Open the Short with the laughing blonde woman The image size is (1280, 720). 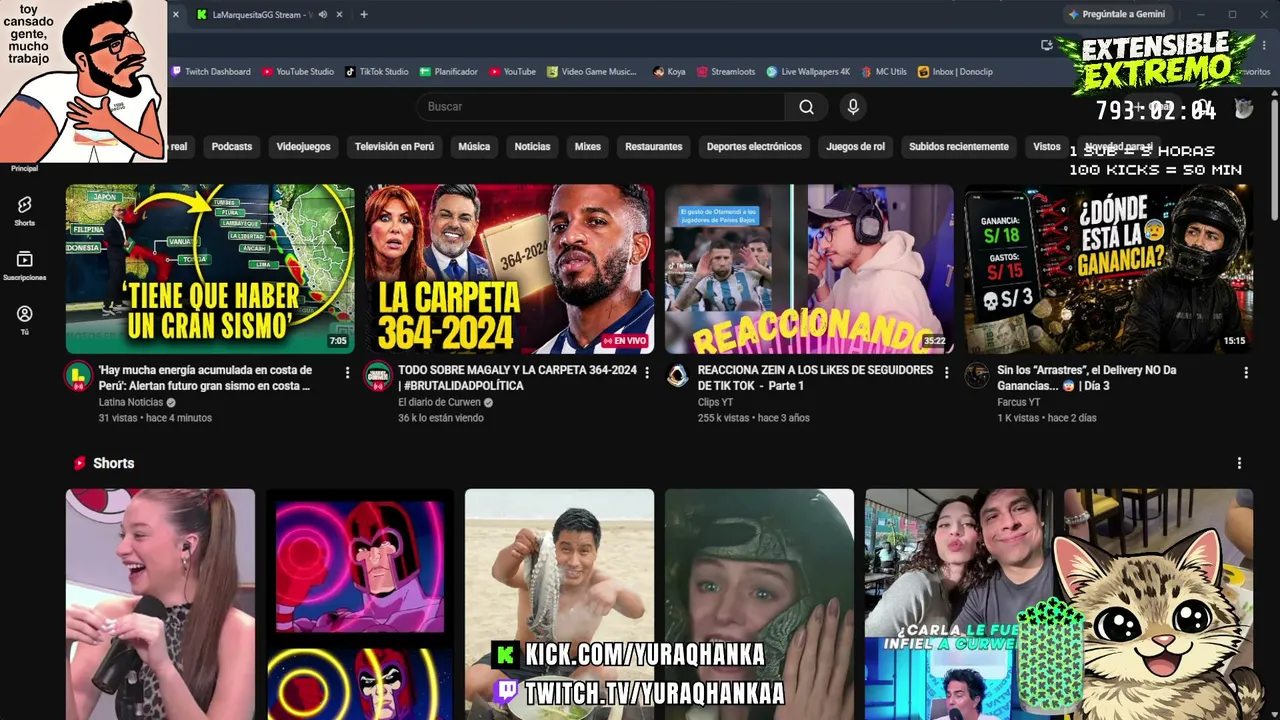tap(160, 604)
